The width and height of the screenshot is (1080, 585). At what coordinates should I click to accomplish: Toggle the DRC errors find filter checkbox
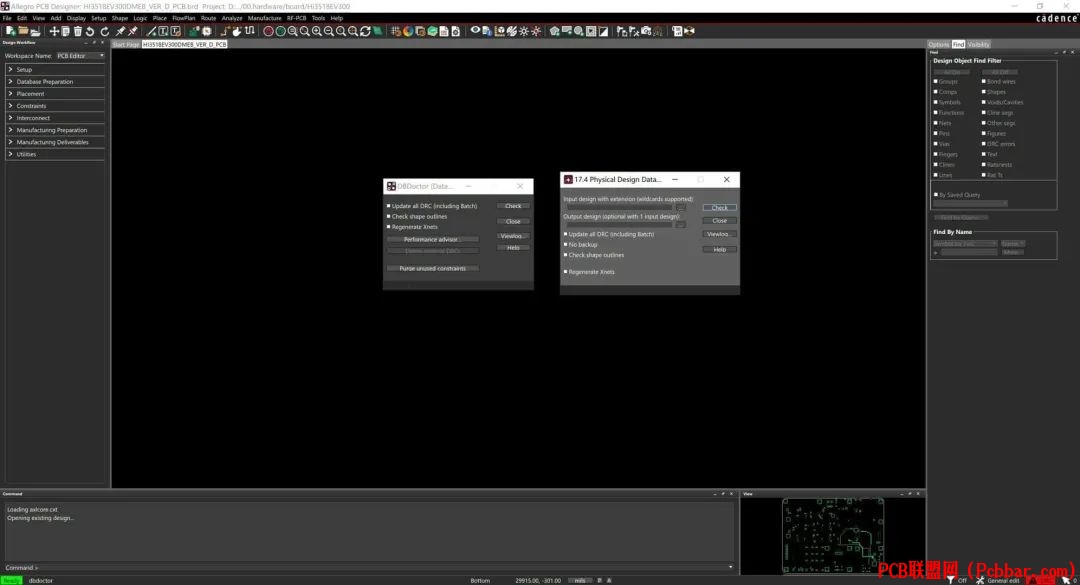[984, 144]
